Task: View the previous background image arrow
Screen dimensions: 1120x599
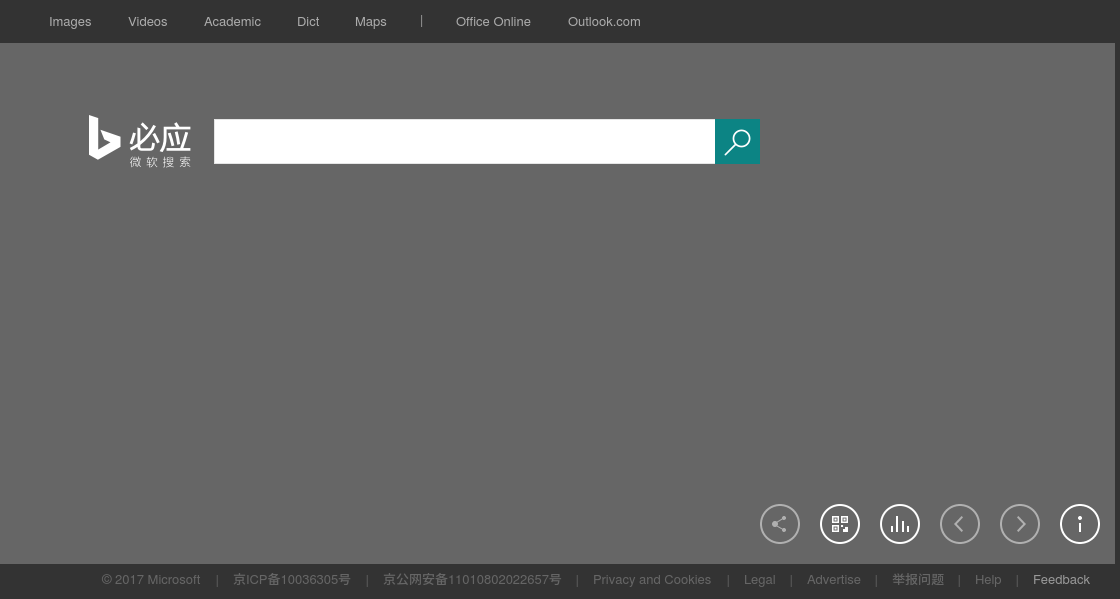Action: click(960, 523)
